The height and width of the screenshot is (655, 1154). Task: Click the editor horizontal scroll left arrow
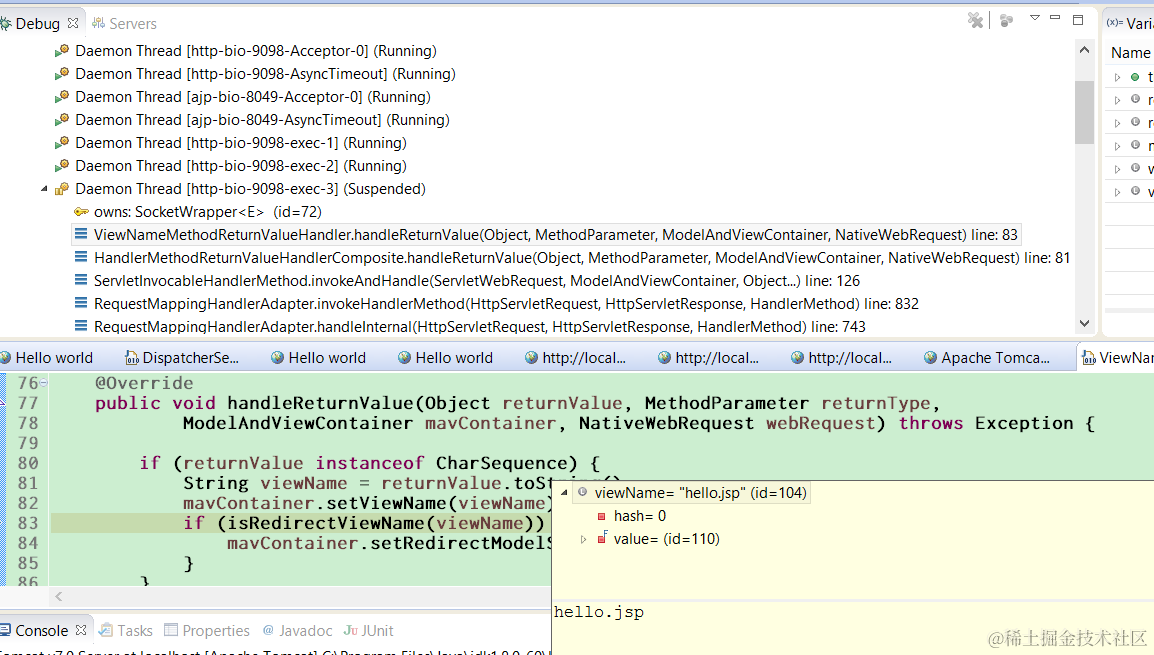[x=59, y=597]
